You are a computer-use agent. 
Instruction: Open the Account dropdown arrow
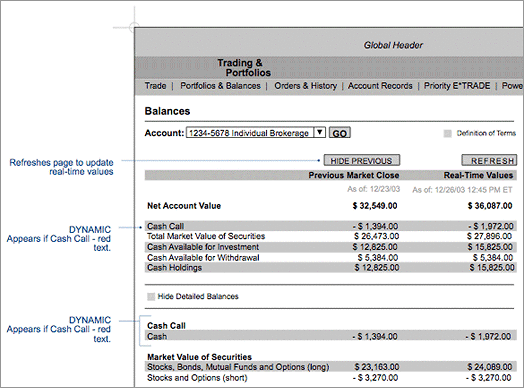(x=319, y=132)
